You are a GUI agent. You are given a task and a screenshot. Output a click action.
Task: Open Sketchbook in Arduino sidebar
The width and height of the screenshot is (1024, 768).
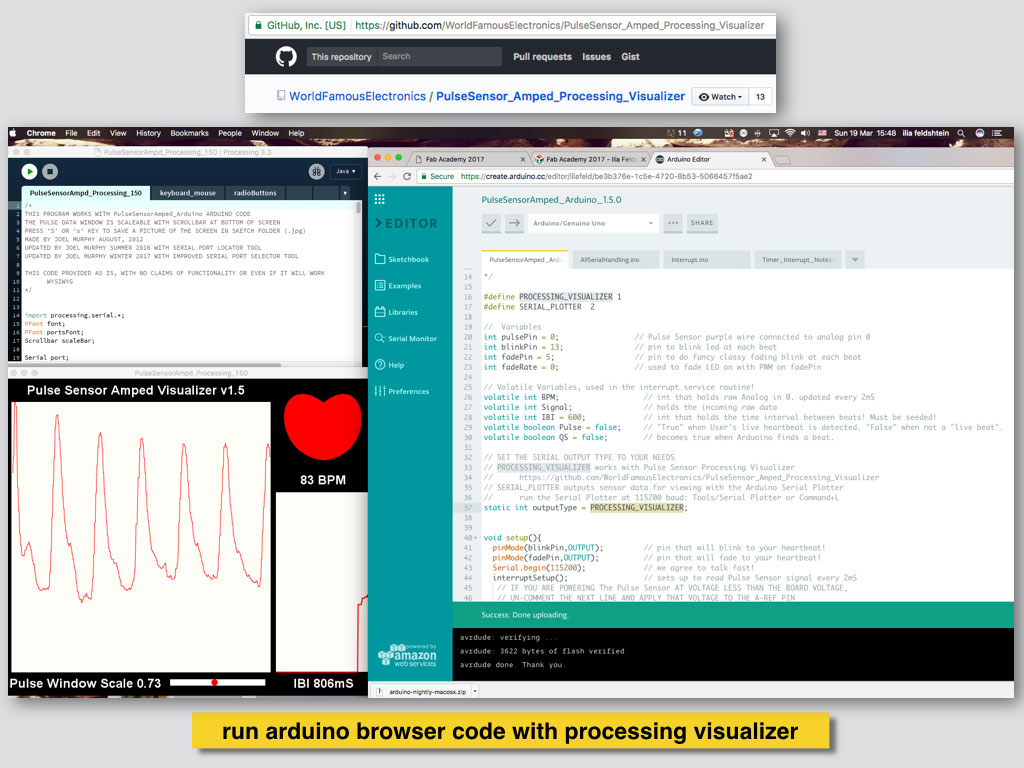pos(402,259)
